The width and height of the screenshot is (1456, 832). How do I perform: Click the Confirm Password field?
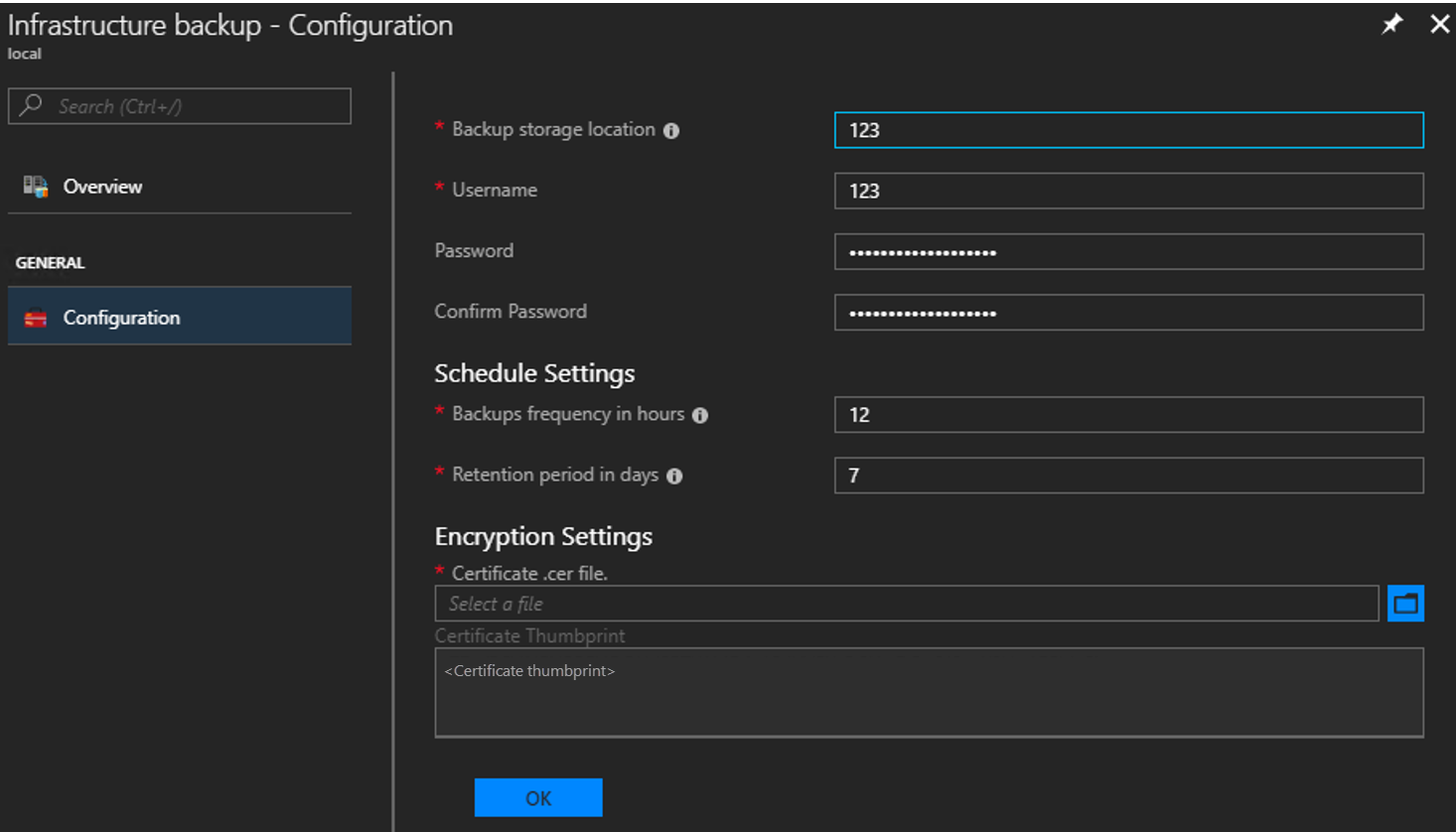pyautogui.click(x=1127, y=312)
